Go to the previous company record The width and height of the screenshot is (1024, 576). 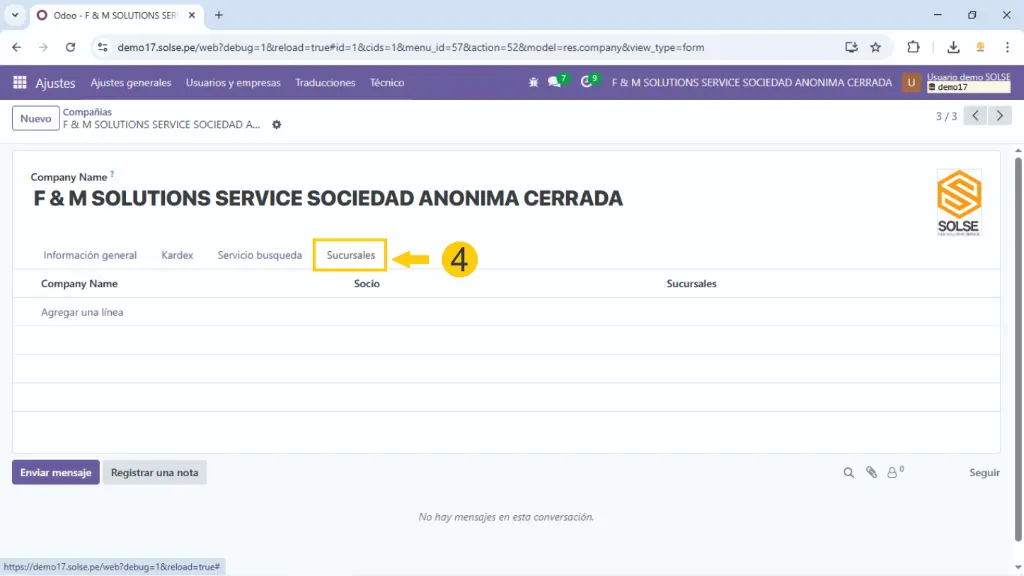point(976,116)
